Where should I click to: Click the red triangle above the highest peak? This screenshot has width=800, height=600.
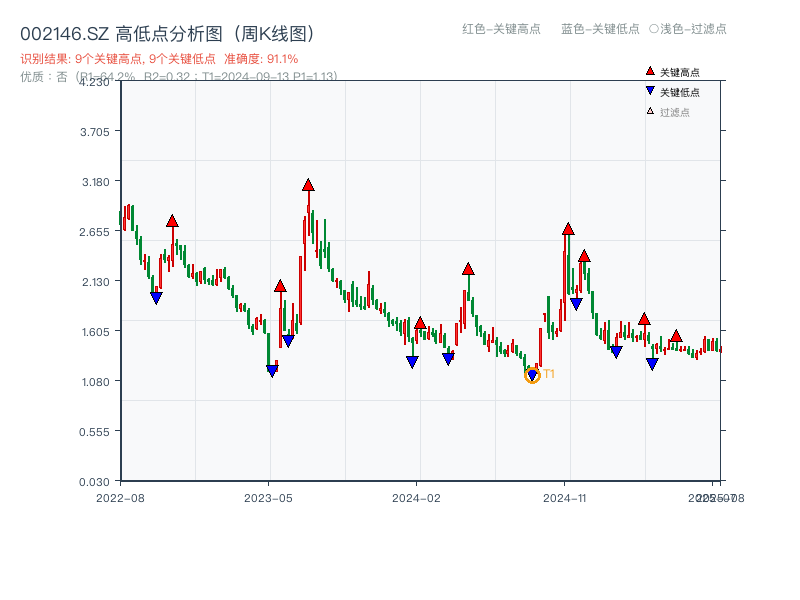coord(308,183)
